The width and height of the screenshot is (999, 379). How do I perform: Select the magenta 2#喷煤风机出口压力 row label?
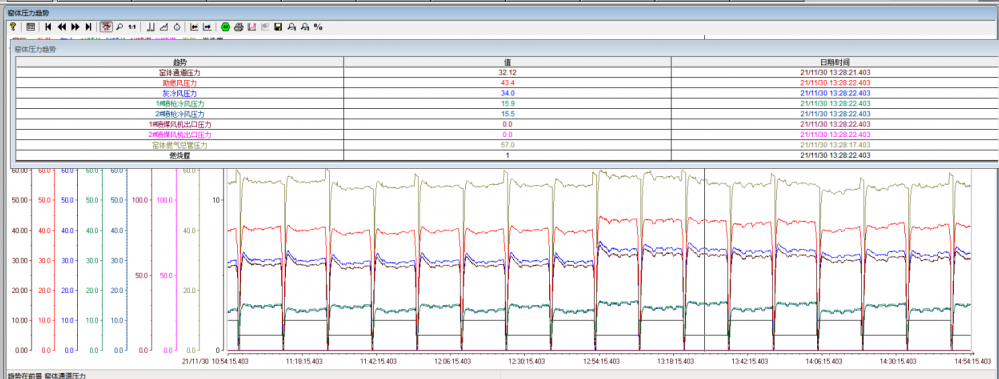click(x=180, y=134)
